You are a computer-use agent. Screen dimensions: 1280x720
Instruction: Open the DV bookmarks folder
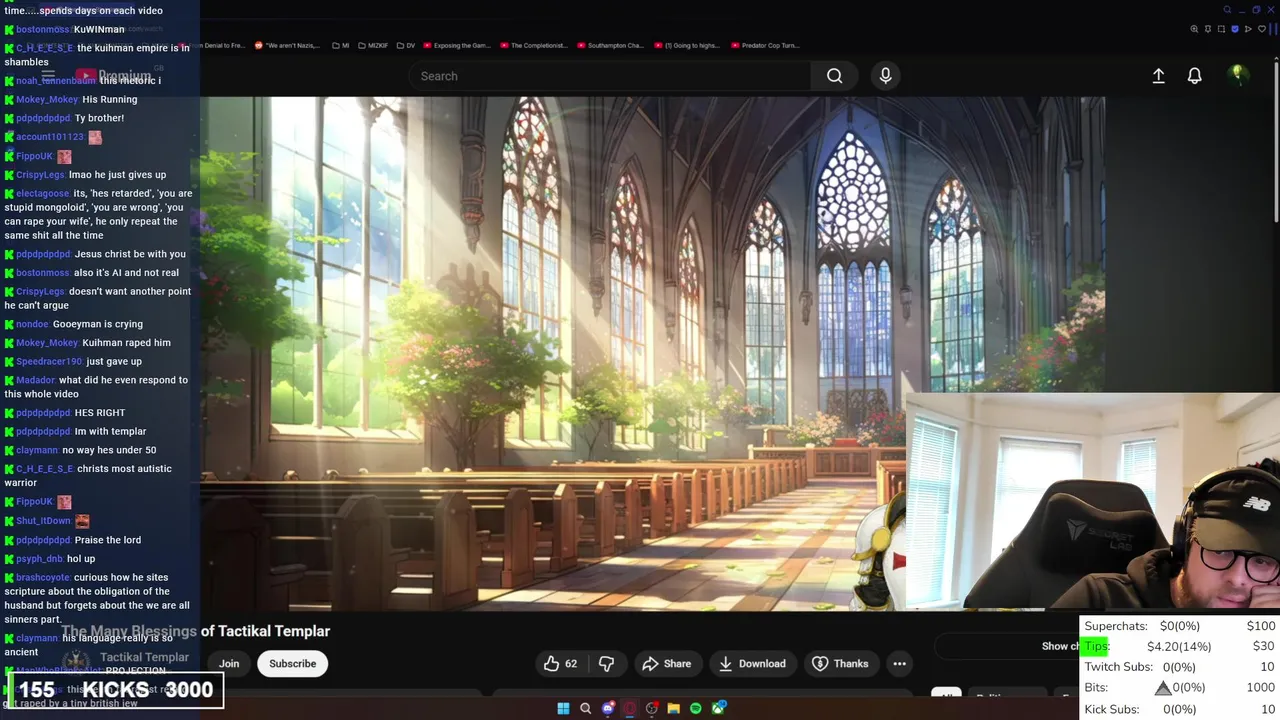(404, 45)
